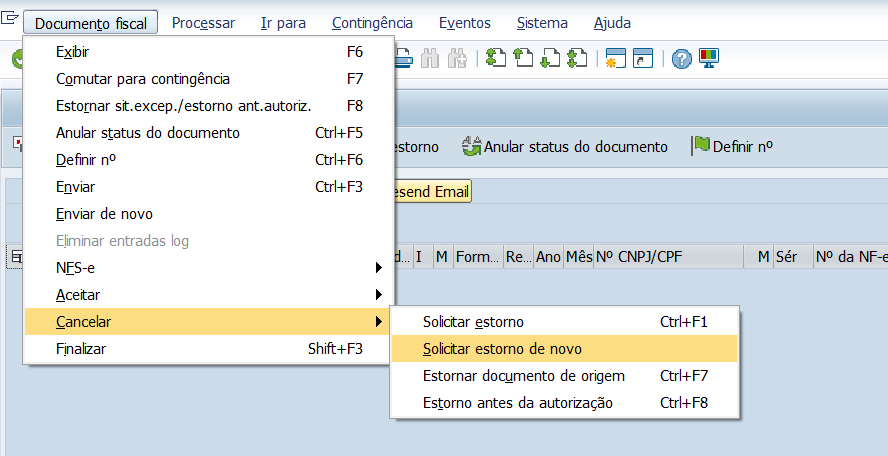Viewport: 888px width, 456px height.
Task: Choose Anular status do documento menu entry
Action: point(208,133)
